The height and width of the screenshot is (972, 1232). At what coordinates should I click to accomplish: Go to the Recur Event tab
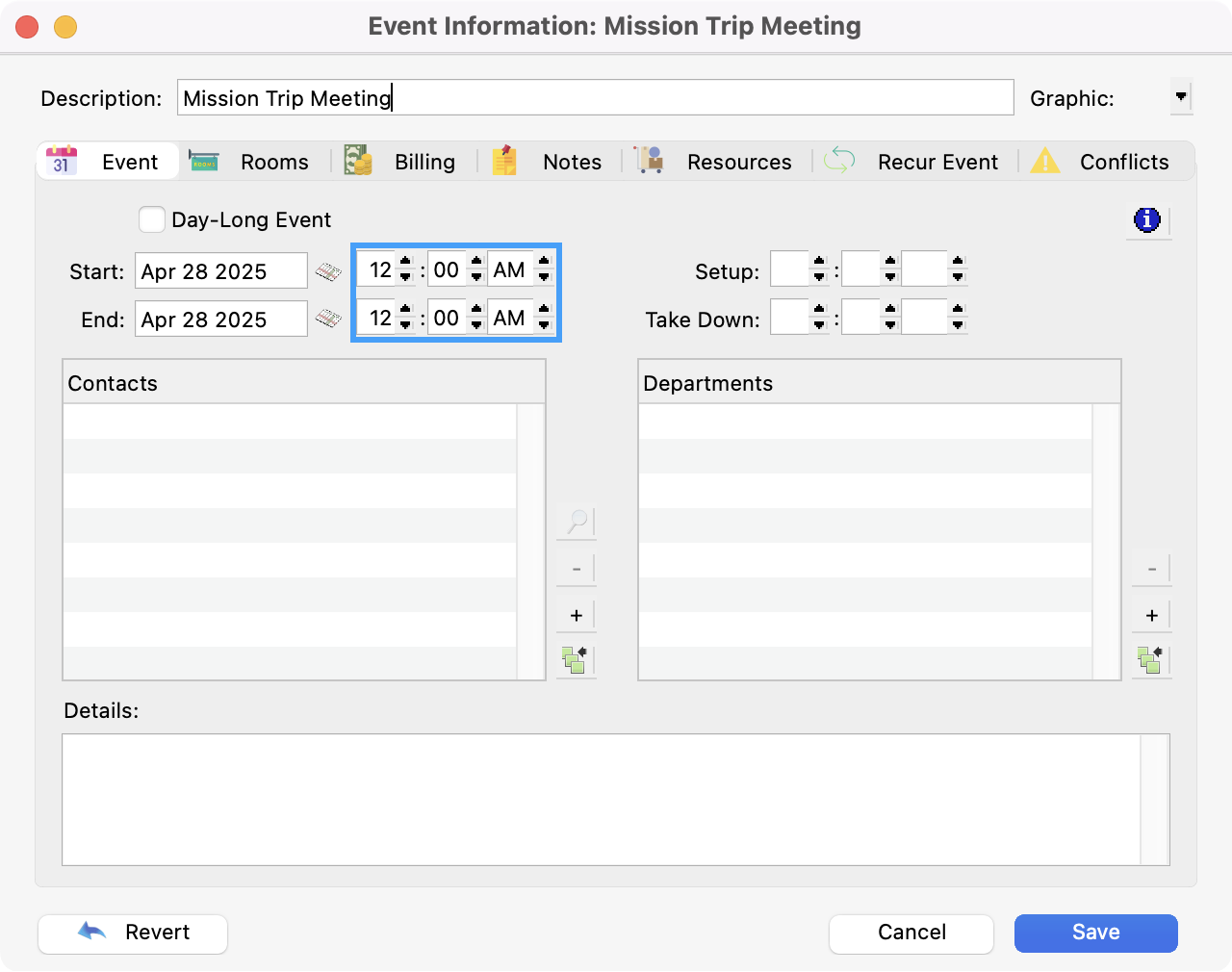[x=914, y=162]
